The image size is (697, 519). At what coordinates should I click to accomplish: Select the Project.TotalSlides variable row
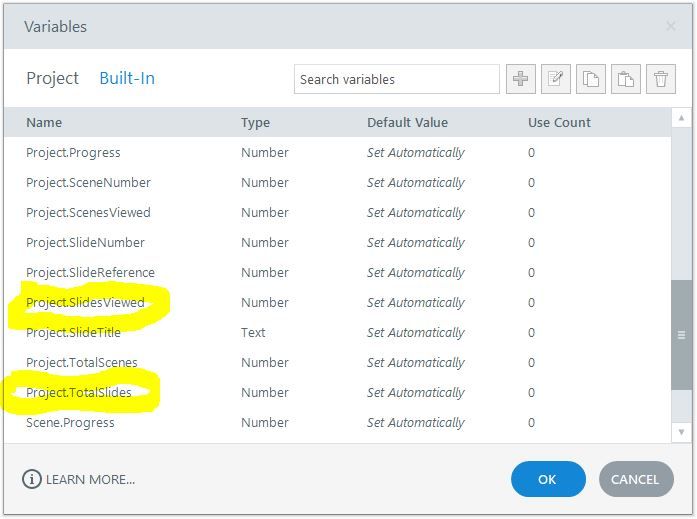[x=79, y=392]
